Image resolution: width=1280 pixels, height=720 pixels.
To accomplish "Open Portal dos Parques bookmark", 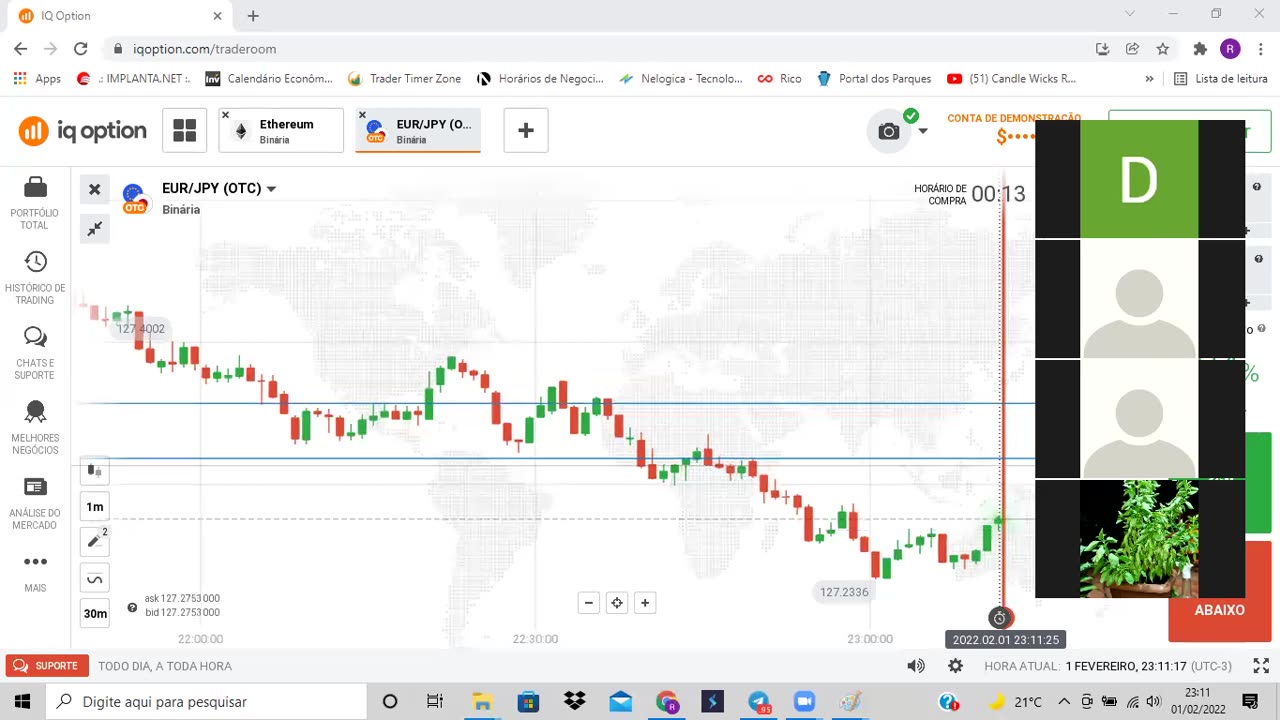I will click(874, 78).
